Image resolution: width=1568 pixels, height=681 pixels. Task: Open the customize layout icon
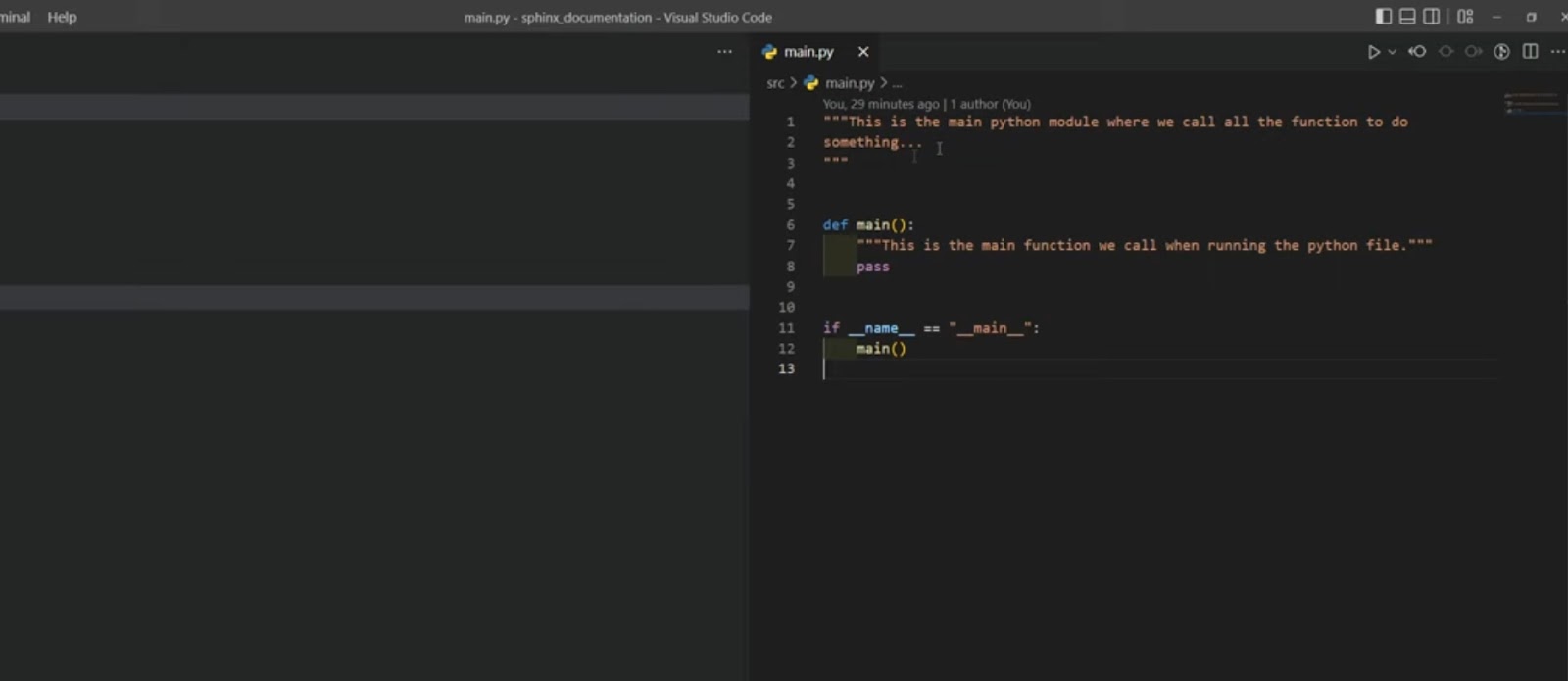(x=1465, y=17)
